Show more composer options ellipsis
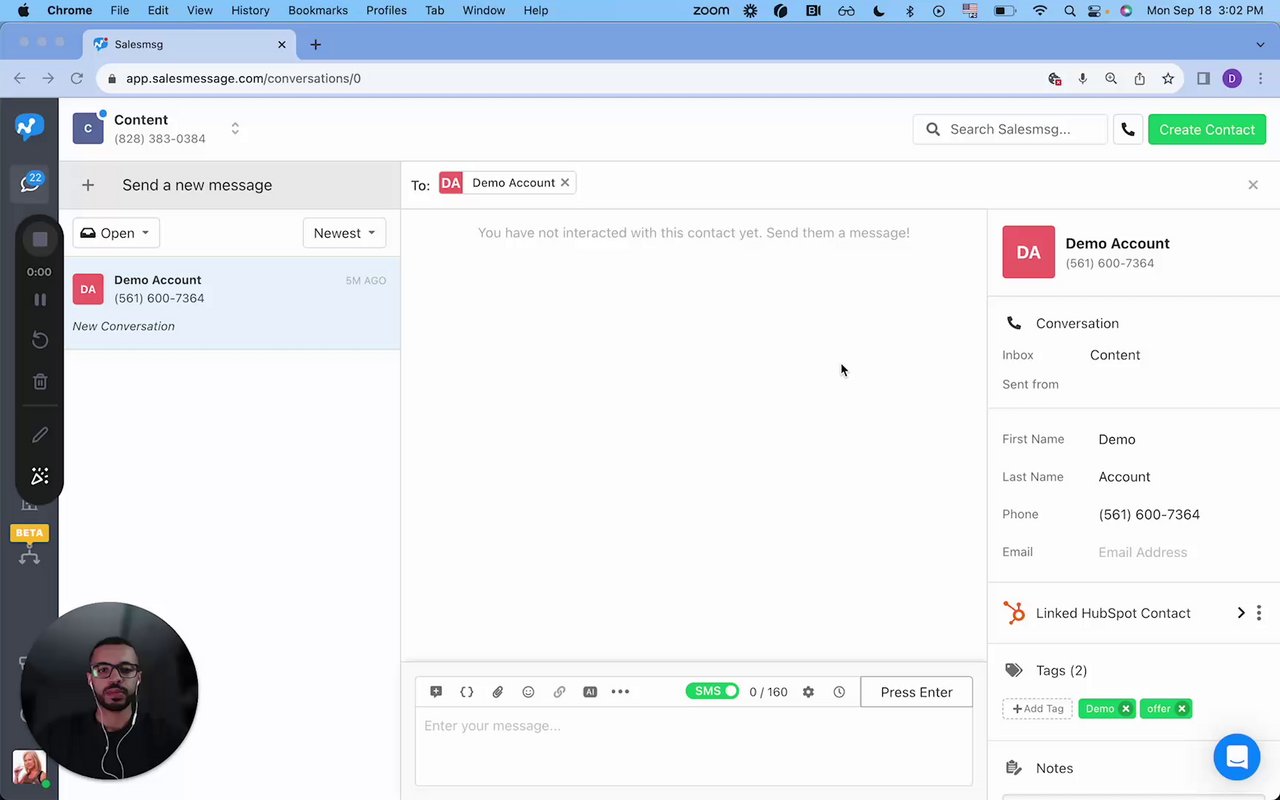This screenshot has width=1280, height=800. tap(620, 692)
